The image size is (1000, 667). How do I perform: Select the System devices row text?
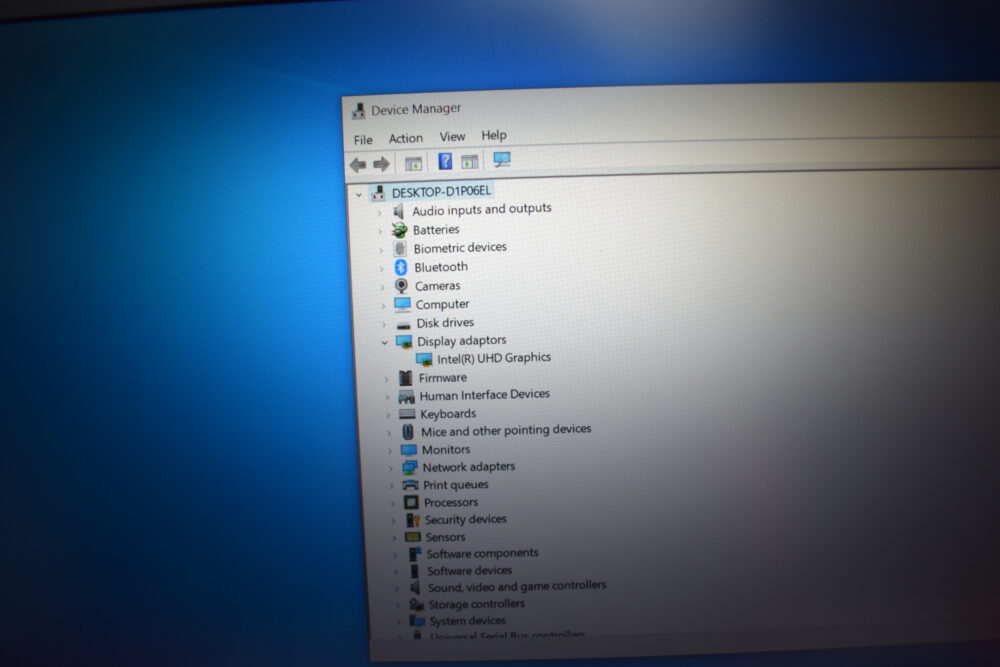point(467,620)
